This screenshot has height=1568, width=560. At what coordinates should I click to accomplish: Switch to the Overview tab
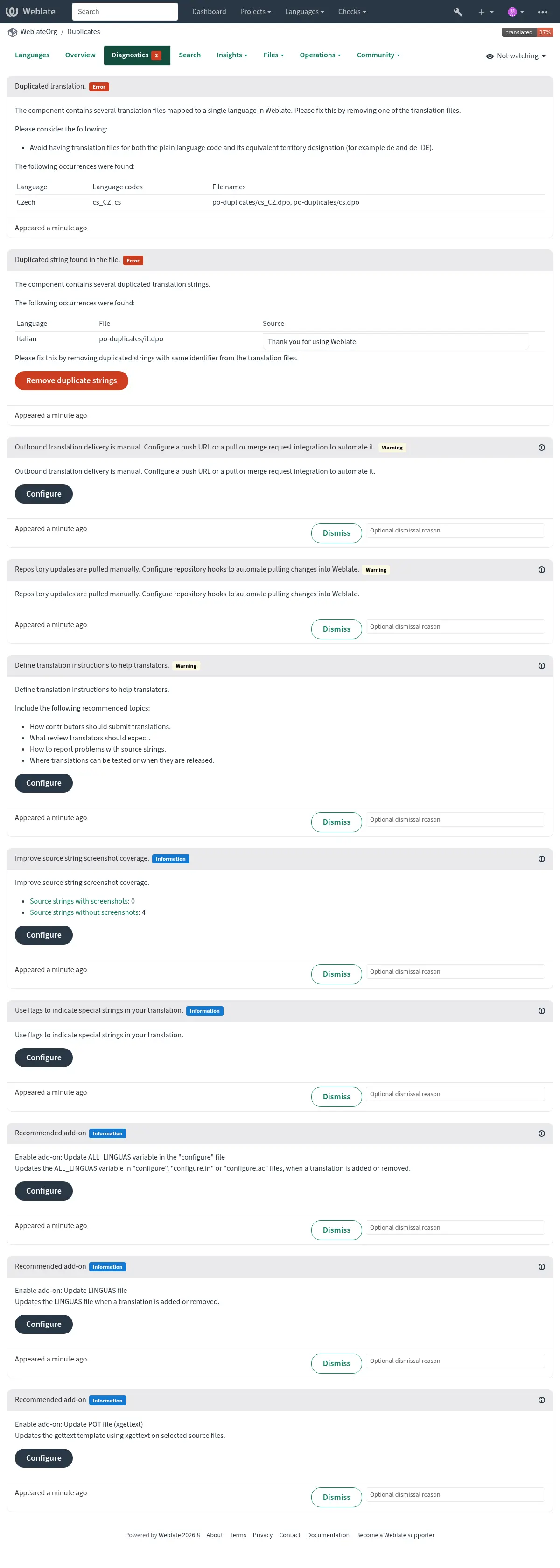click(80, 55)
